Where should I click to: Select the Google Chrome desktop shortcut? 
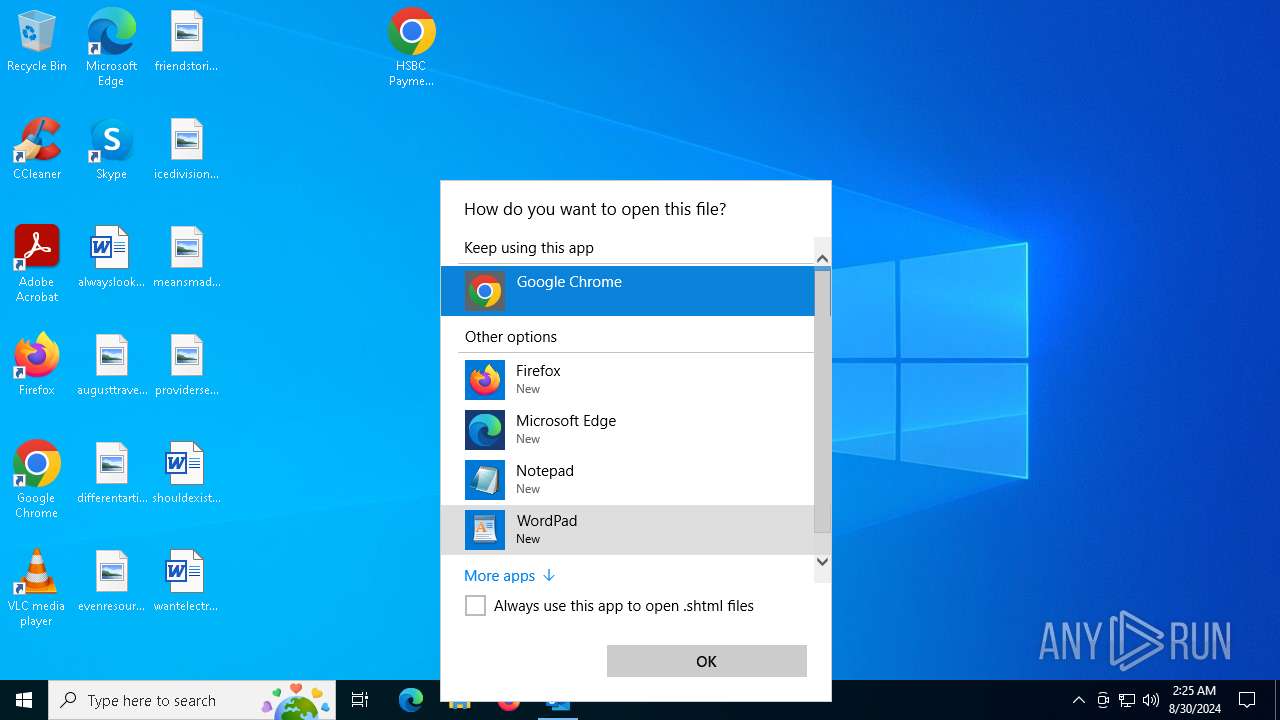(x=37, y=480)
